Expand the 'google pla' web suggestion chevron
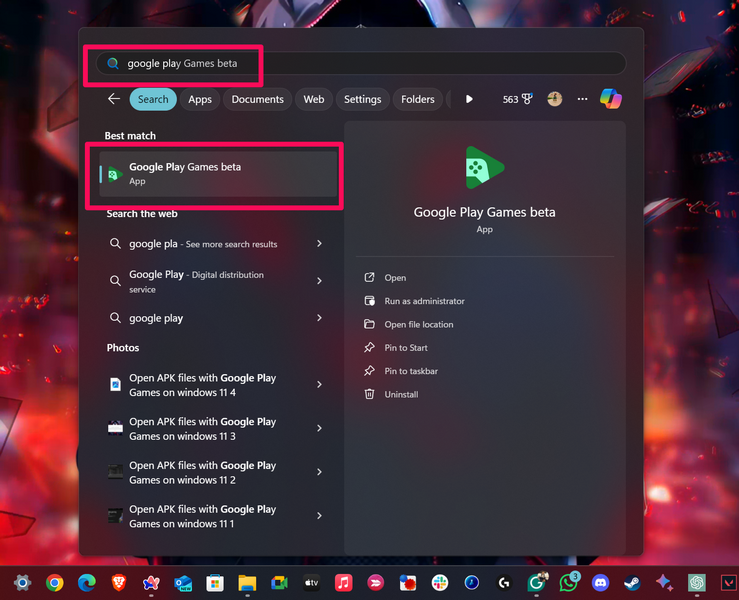This screenshot has width=739, height=600. pyautogui.click(x=319, y=244)
